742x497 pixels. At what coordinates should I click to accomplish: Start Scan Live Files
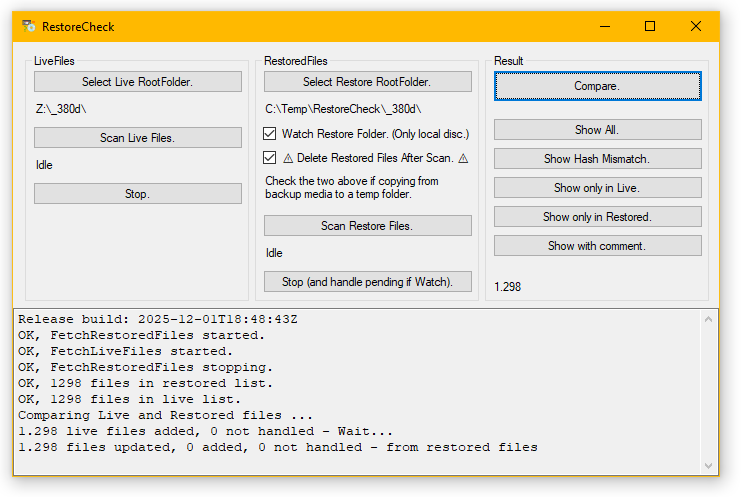click(x=138, y=137)
